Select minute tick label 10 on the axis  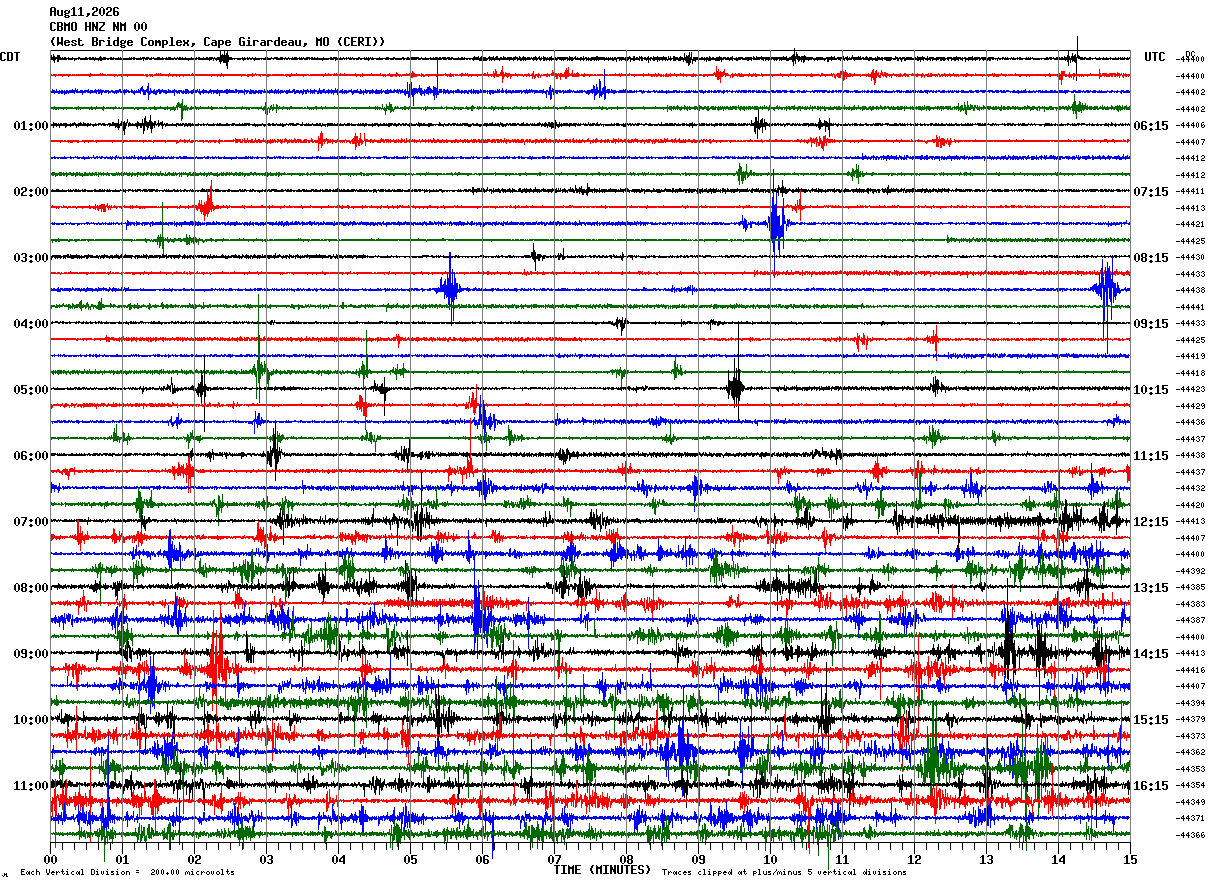pos(770,860)
